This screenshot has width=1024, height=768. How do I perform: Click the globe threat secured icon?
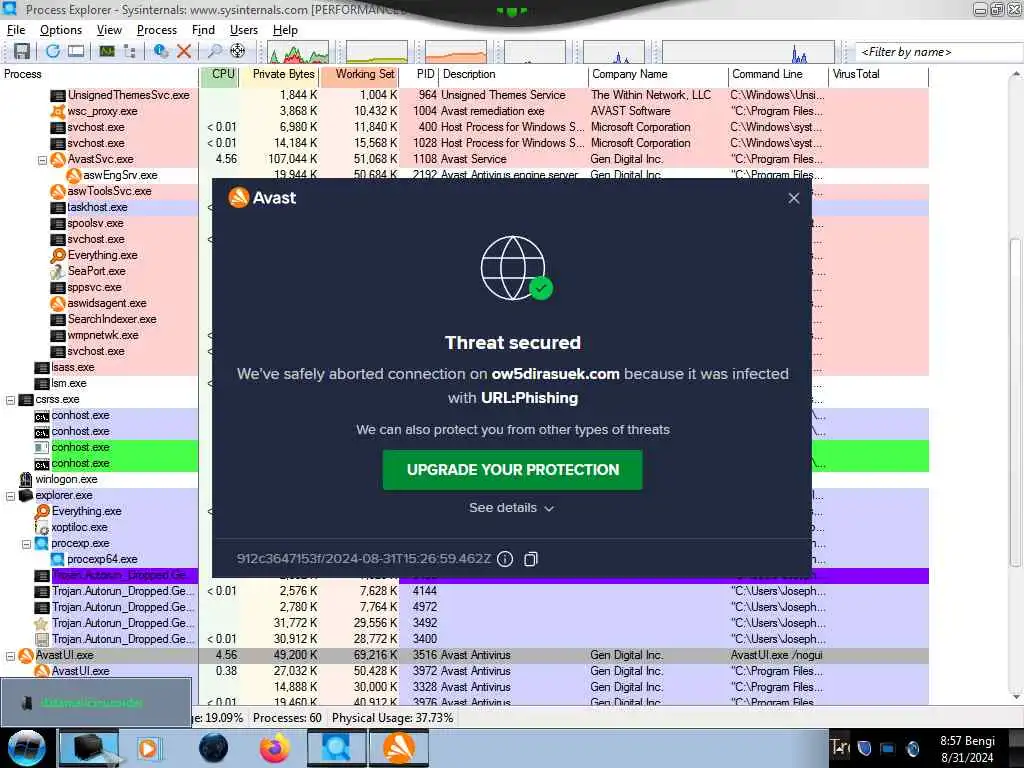click(x=515, y=268)
